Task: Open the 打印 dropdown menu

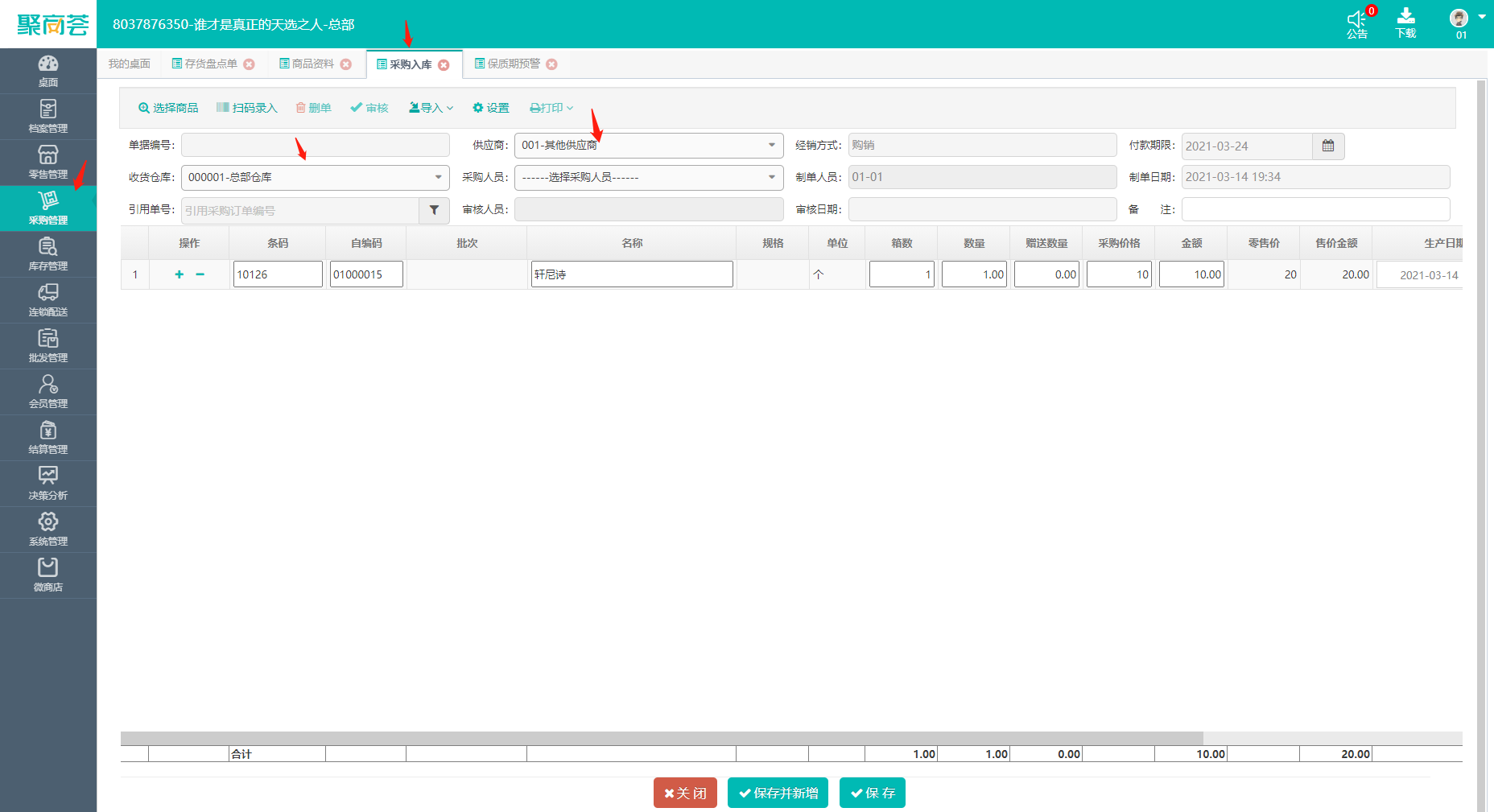Action: [551, 108]
